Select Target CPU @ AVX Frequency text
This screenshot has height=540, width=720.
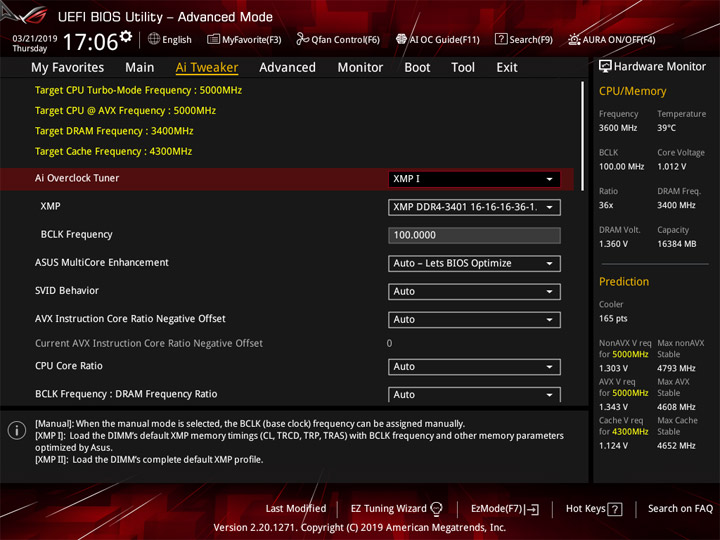(x=125, y=111)
